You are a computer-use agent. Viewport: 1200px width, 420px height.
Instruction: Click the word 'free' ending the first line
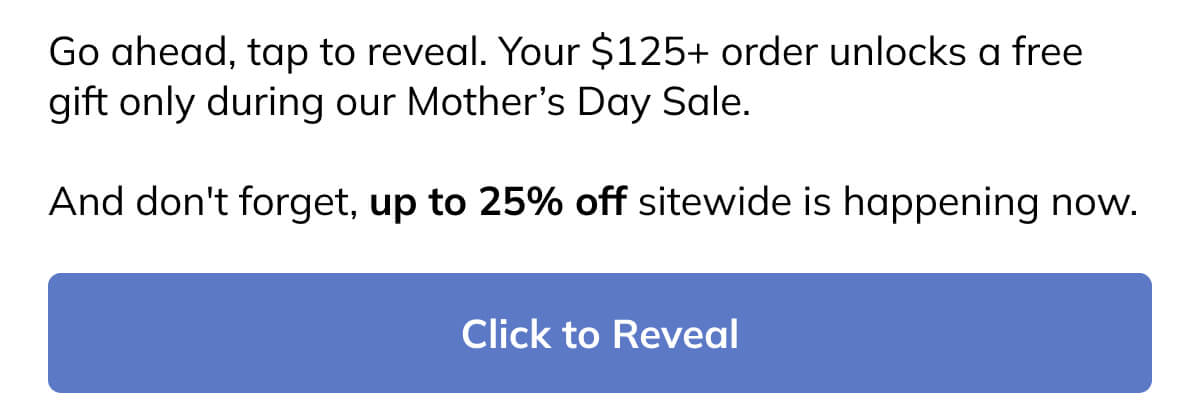[x=1045, y=53]
